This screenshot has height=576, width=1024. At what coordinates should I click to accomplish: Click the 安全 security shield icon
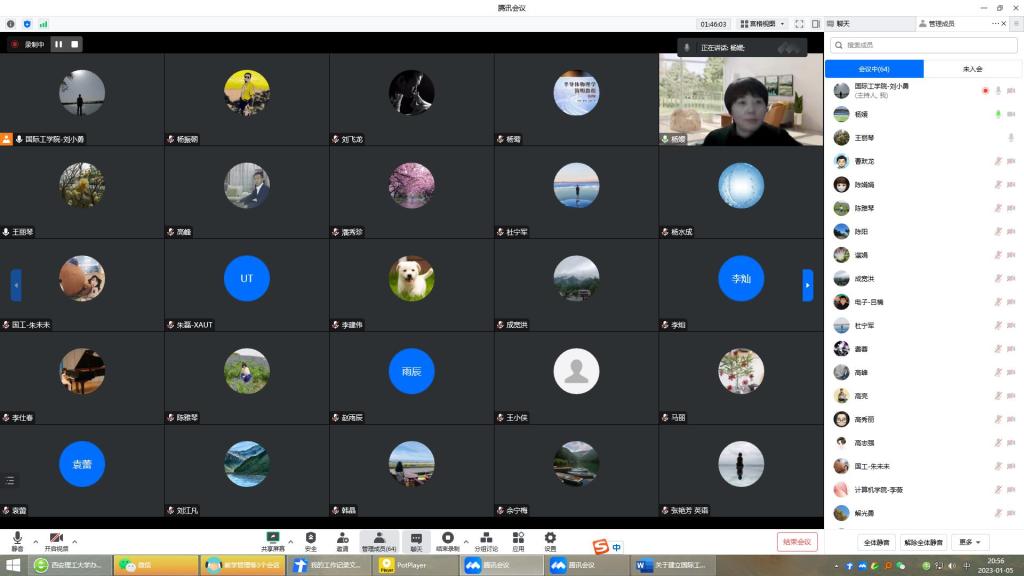tap(310, 538)
